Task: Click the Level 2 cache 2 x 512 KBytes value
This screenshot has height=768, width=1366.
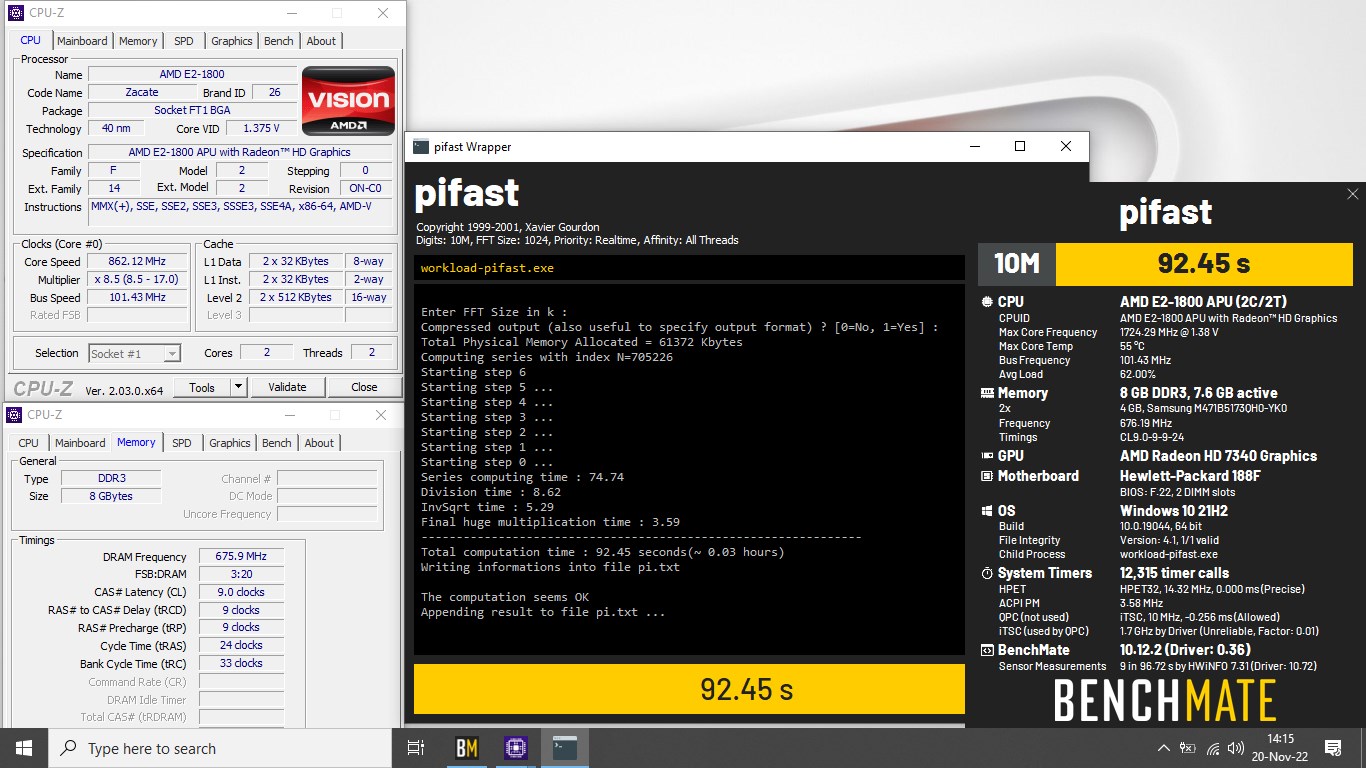Action: 296,297
